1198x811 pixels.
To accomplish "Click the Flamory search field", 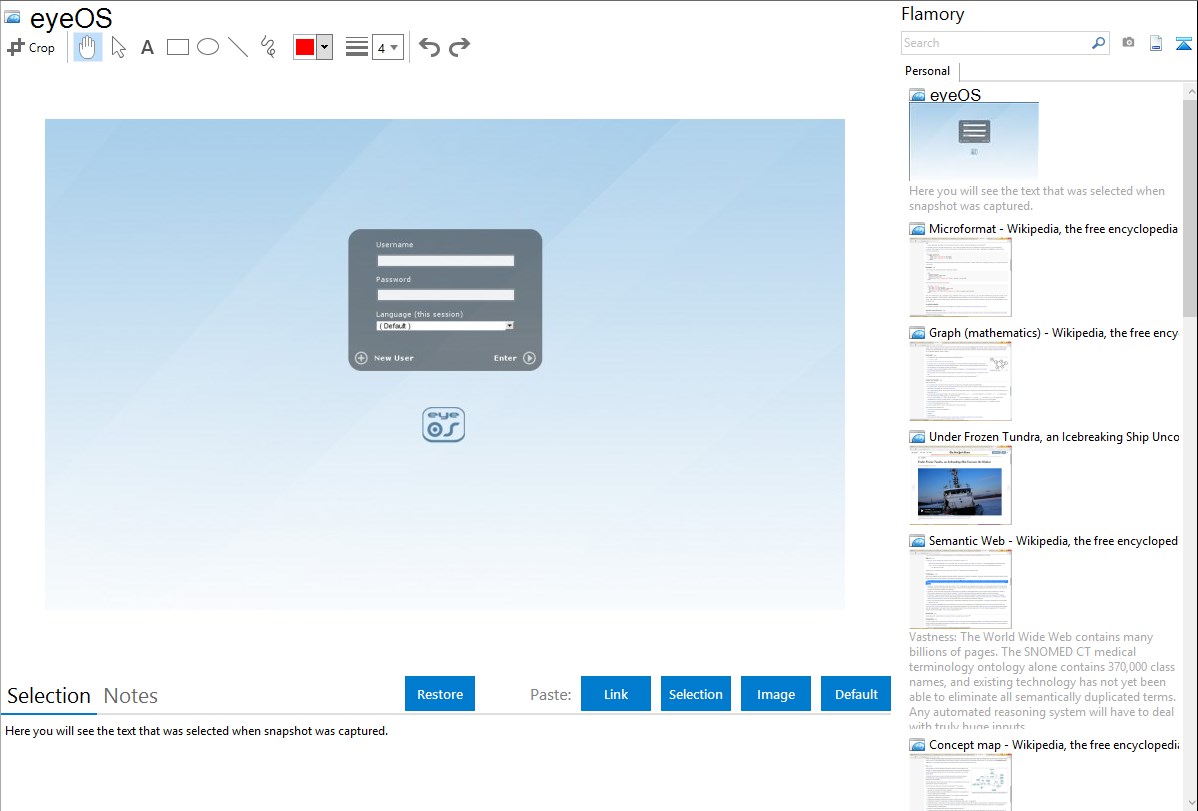I will [x=996, y=43].
